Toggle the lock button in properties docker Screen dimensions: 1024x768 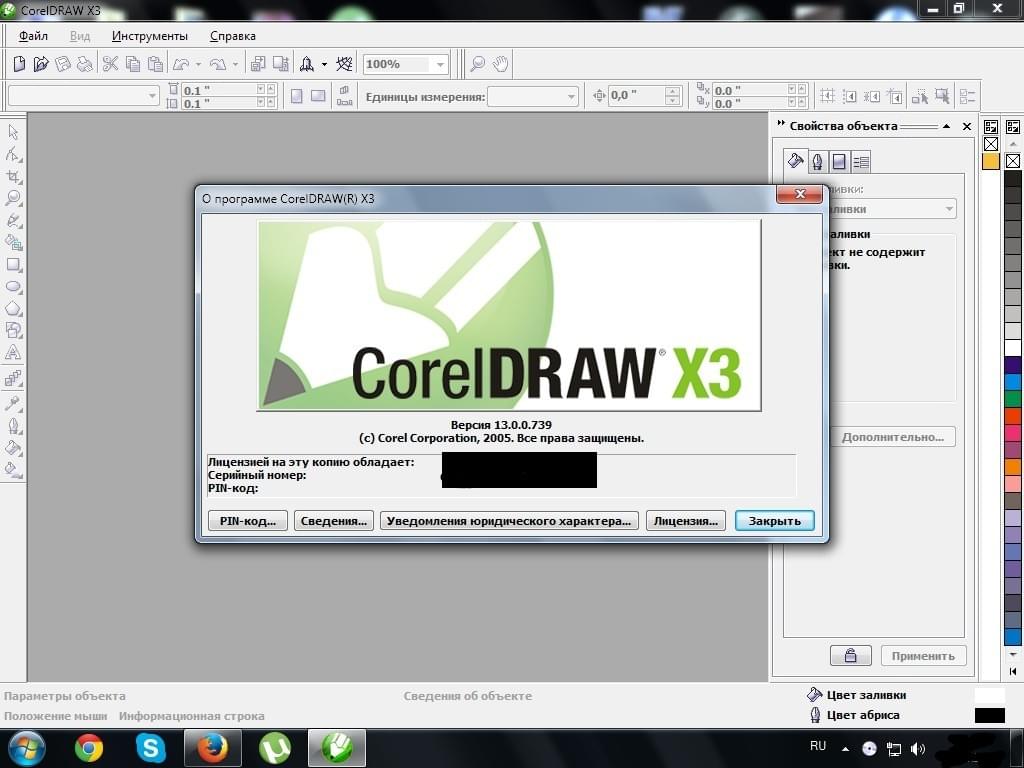(850, 655)
